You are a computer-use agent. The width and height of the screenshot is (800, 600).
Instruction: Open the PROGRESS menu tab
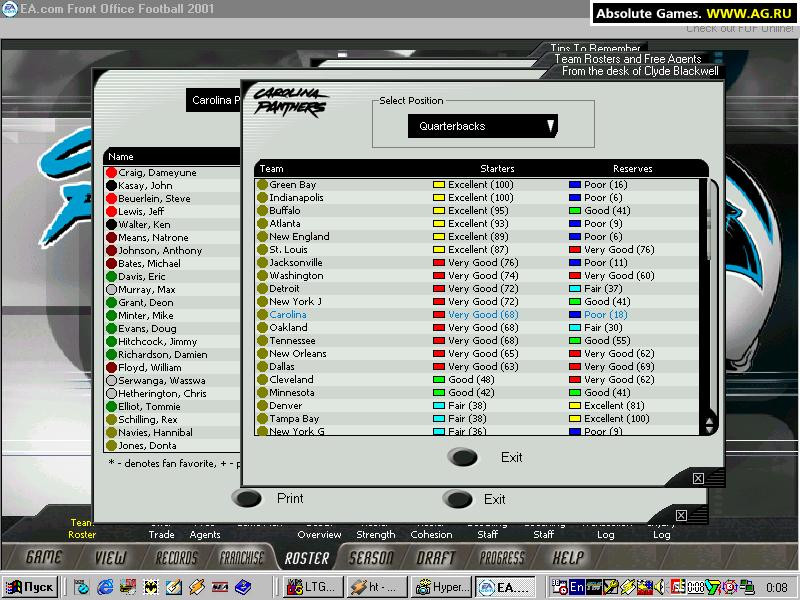pyautogui.click(x=502, y=557)
